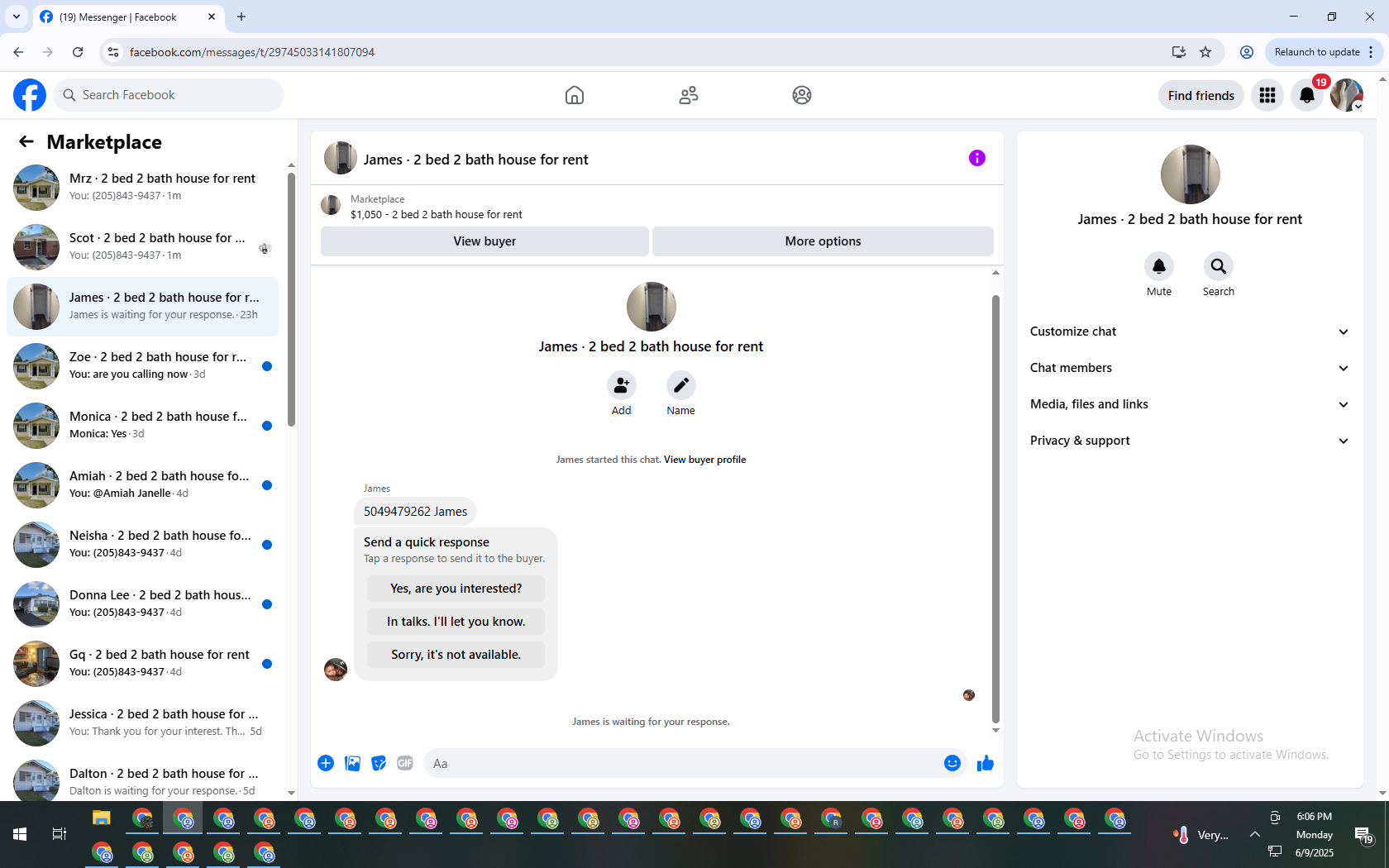Click the browser address bar URL
The width and height of the screenshot is (1389, 868).
(x=252, y=52)
